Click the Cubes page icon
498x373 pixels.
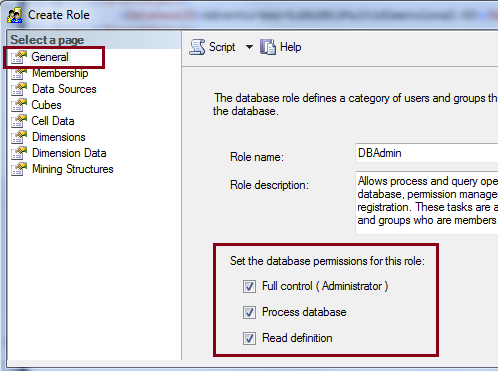coord(19,105)
